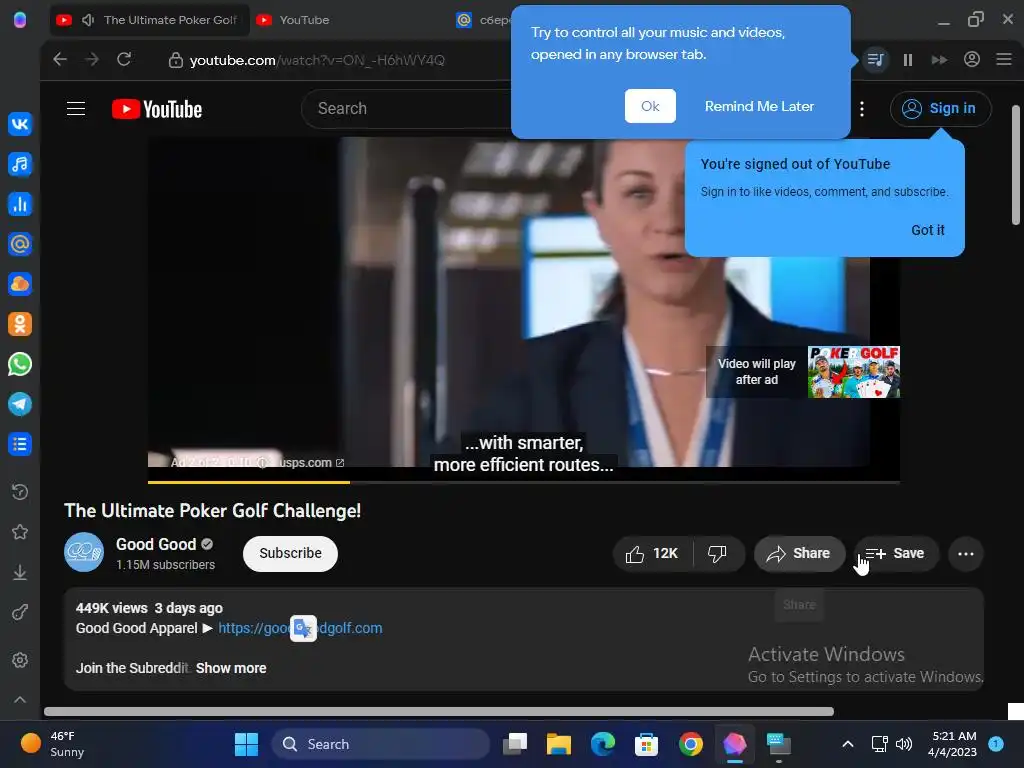This screenshot has width=1024, height=768.
Task: Mute the tab using its speaker icon
Action: [88, 20]
